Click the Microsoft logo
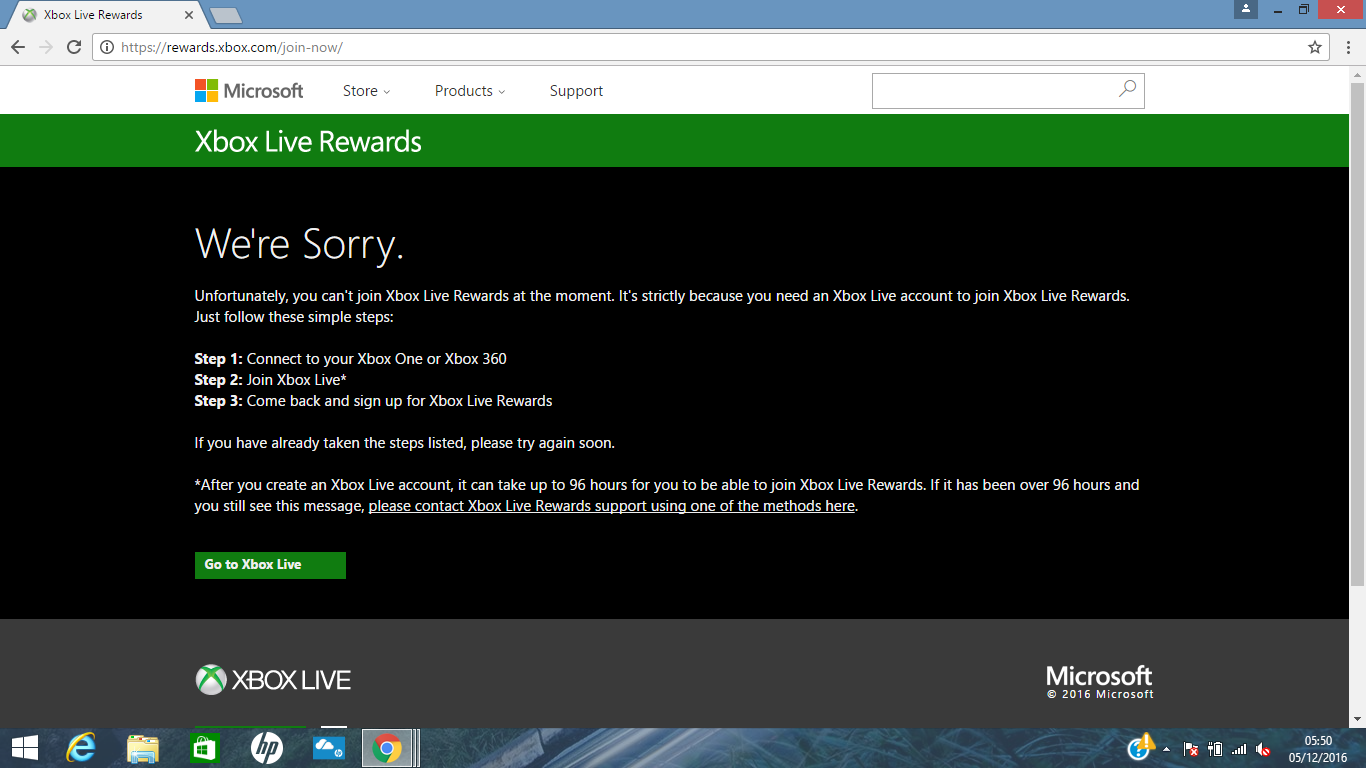This screenshot has width=1366, height=768. 248,90
